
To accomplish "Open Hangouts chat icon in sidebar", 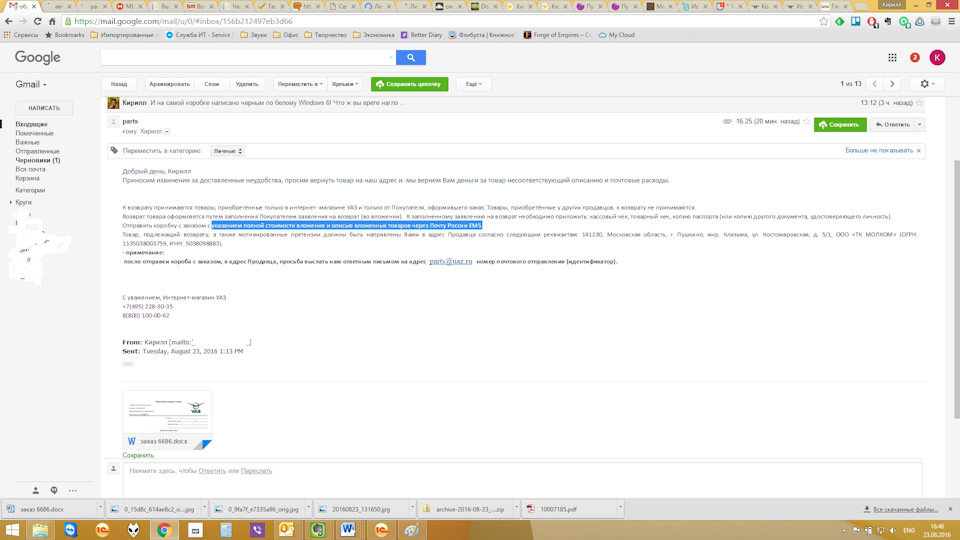I will [x=54, y=490].
